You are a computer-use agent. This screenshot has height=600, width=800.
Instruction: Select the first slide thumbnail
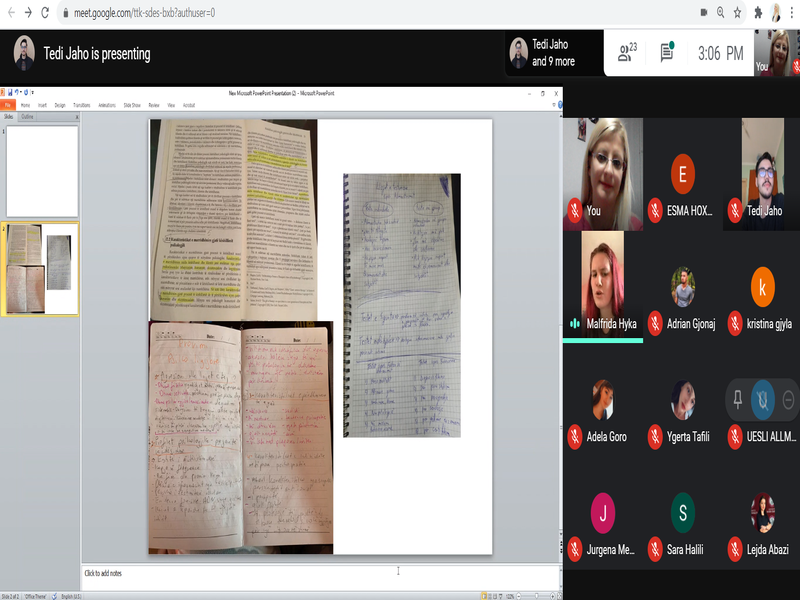(41, 171)
